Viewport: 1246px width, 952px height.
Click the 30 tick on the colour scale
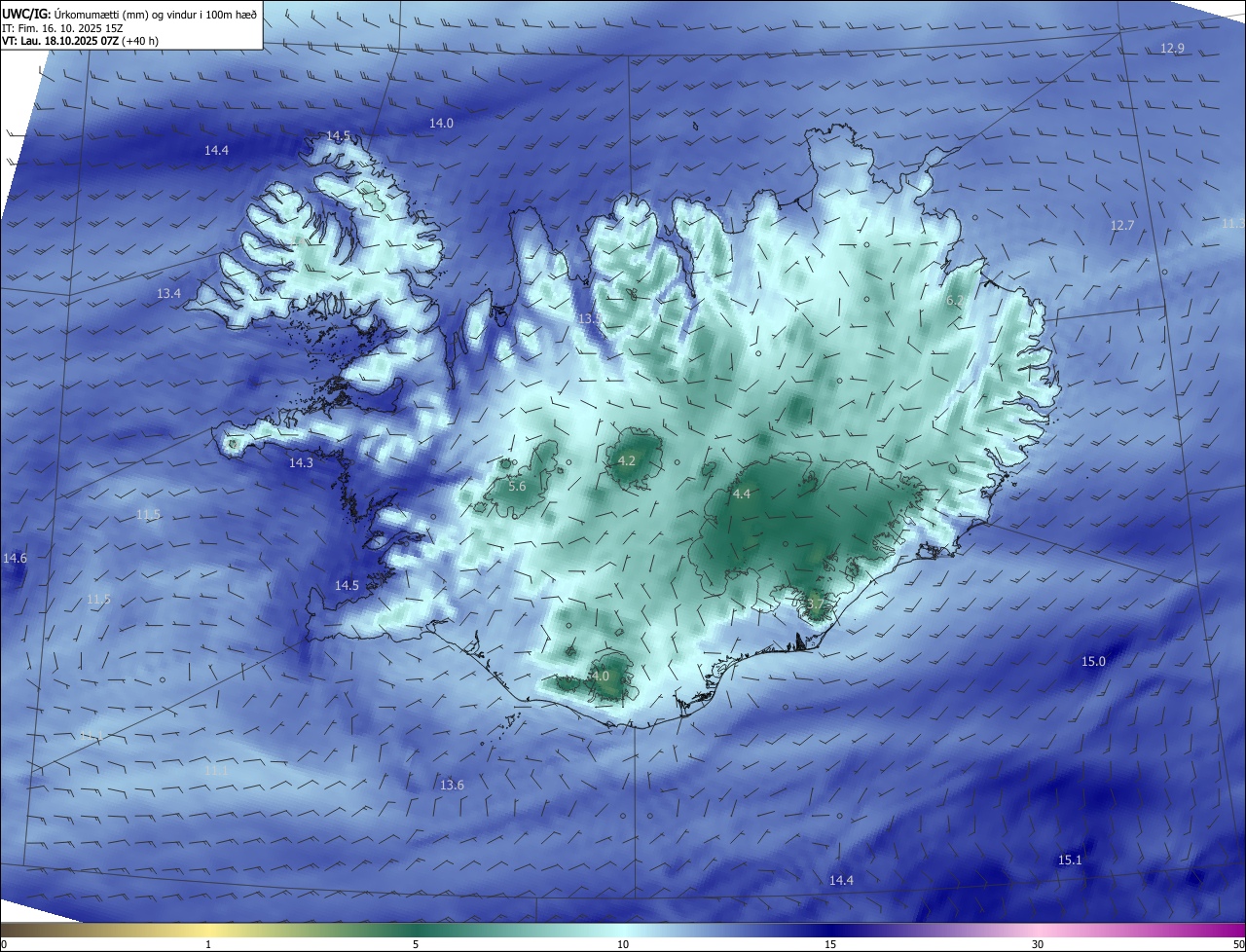point(1038,944)
